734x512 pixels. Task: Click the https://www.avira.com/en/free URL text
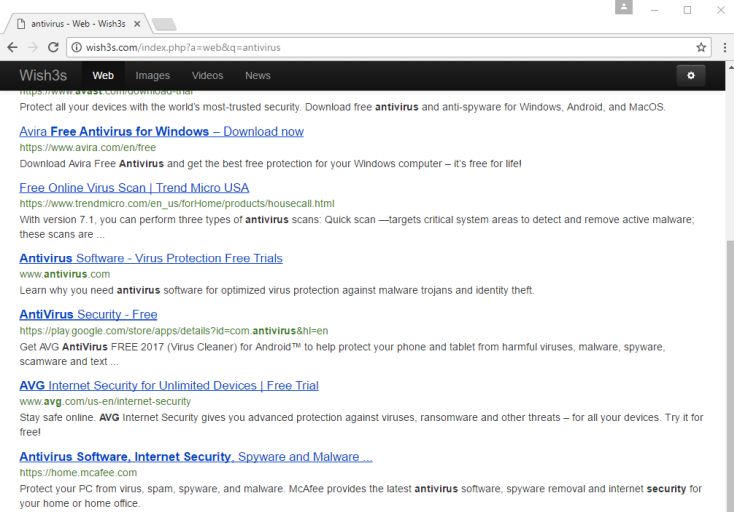pyautogui.click(x=88, y=147)
